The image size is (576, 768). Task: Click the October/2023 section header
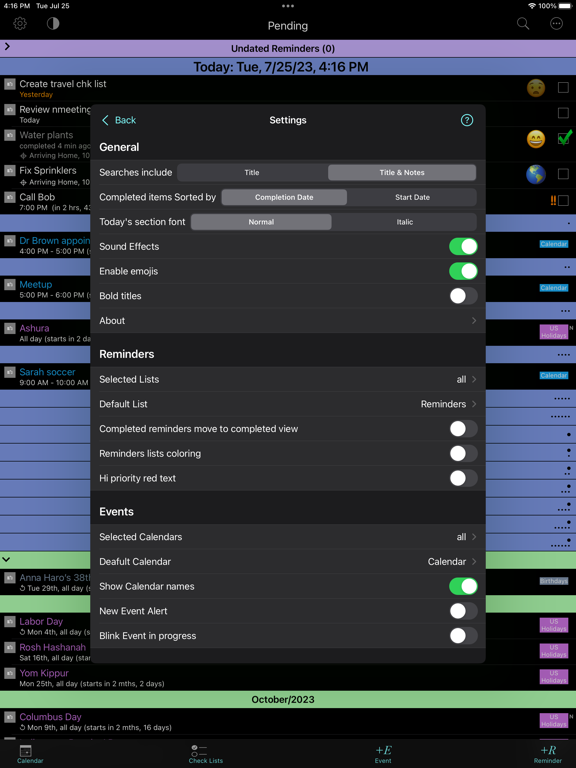pyautogui.click(x=288, y=699)
